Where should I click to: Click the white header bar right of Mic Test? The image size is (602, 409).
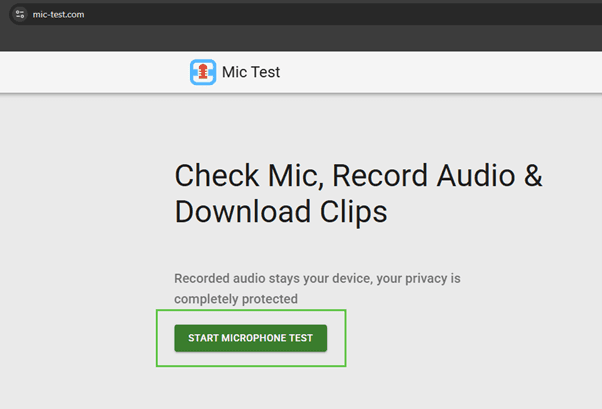click(450, 73)
